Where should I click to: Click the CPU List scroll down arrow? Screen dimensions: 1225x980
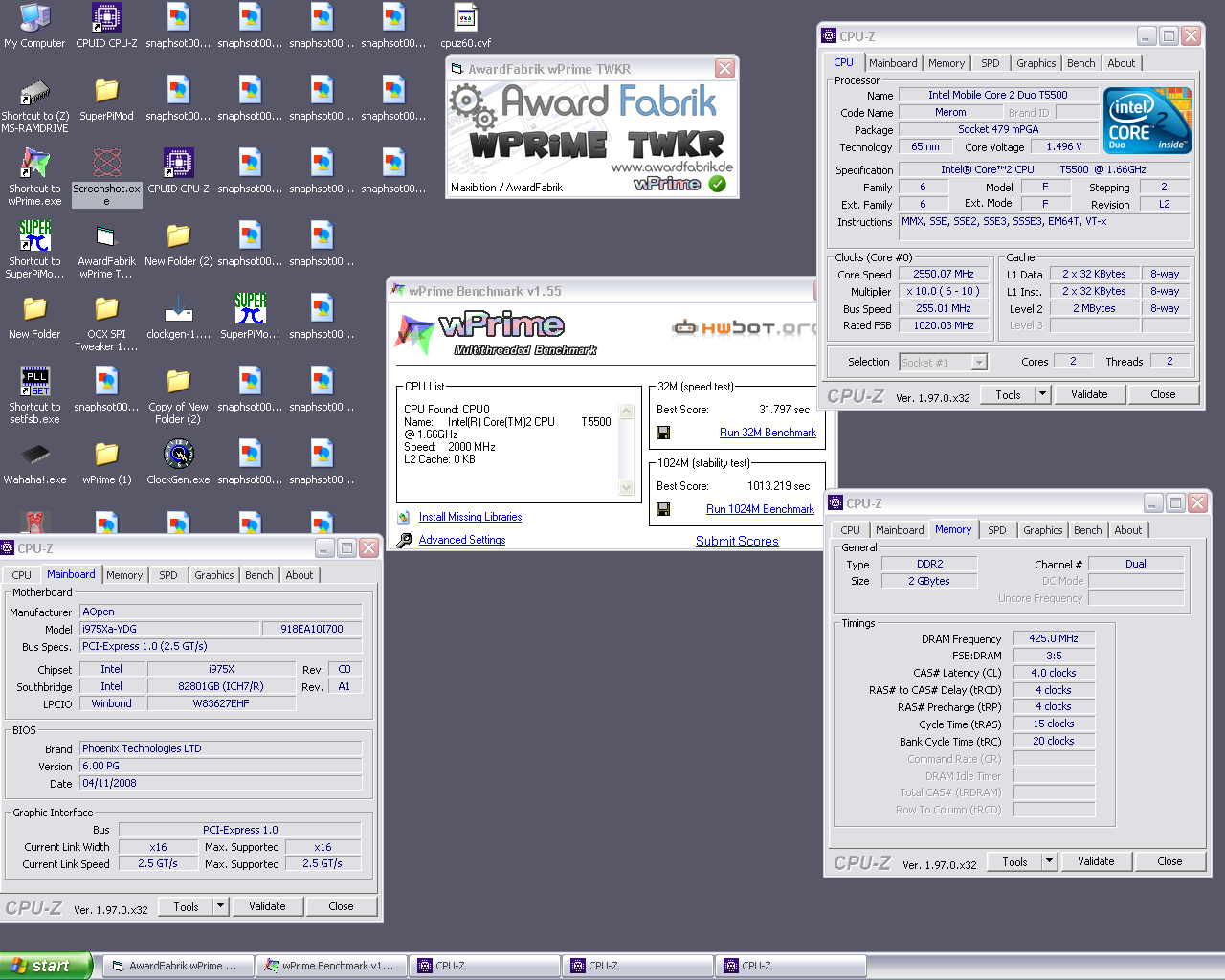(x=627, y=488)
